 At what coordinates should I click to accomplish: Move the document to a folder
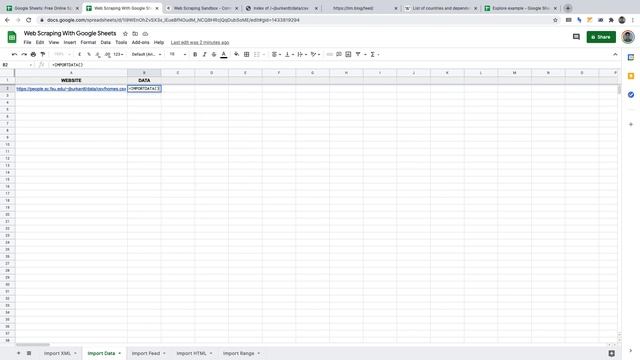coord(135,34)
